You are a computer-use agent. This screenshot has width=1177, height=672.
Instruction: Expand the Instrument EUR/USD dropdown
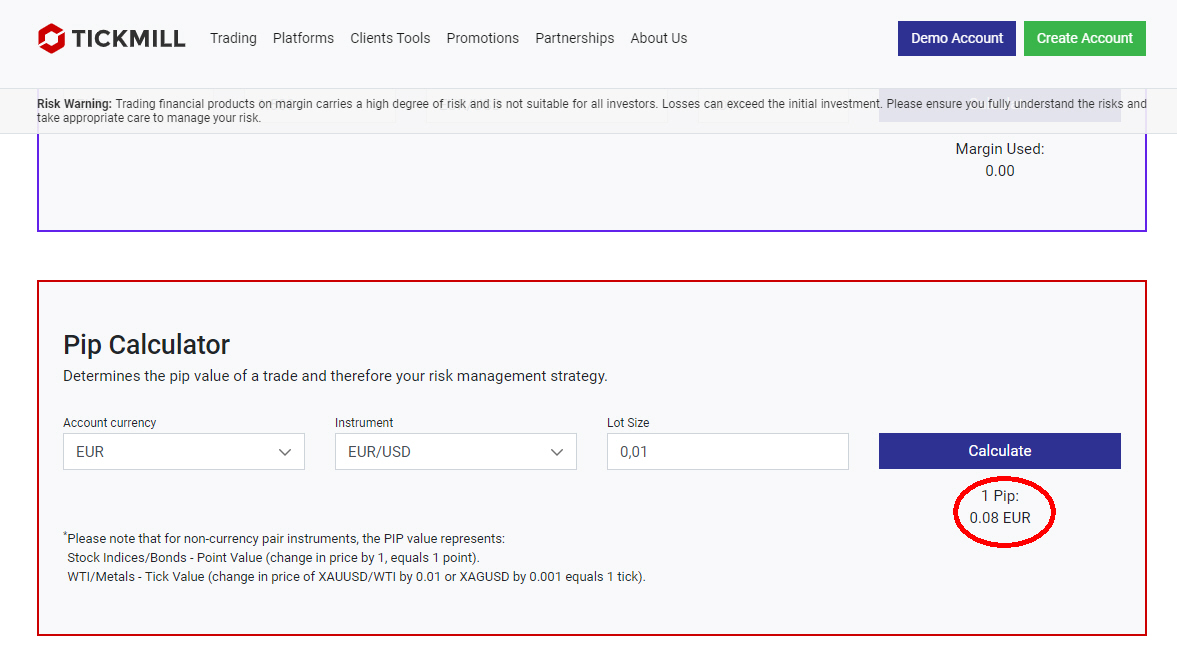click(x=456, y=451)
